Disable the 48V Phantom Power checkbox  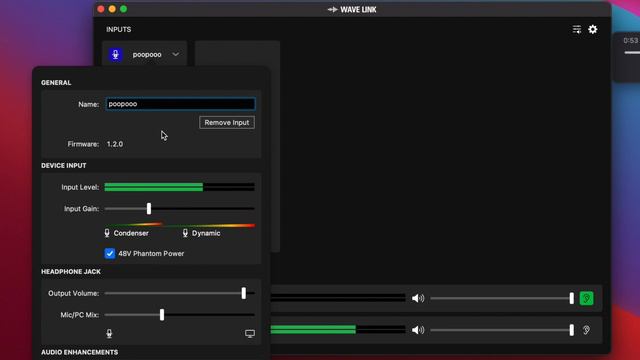tap(110, 253)
